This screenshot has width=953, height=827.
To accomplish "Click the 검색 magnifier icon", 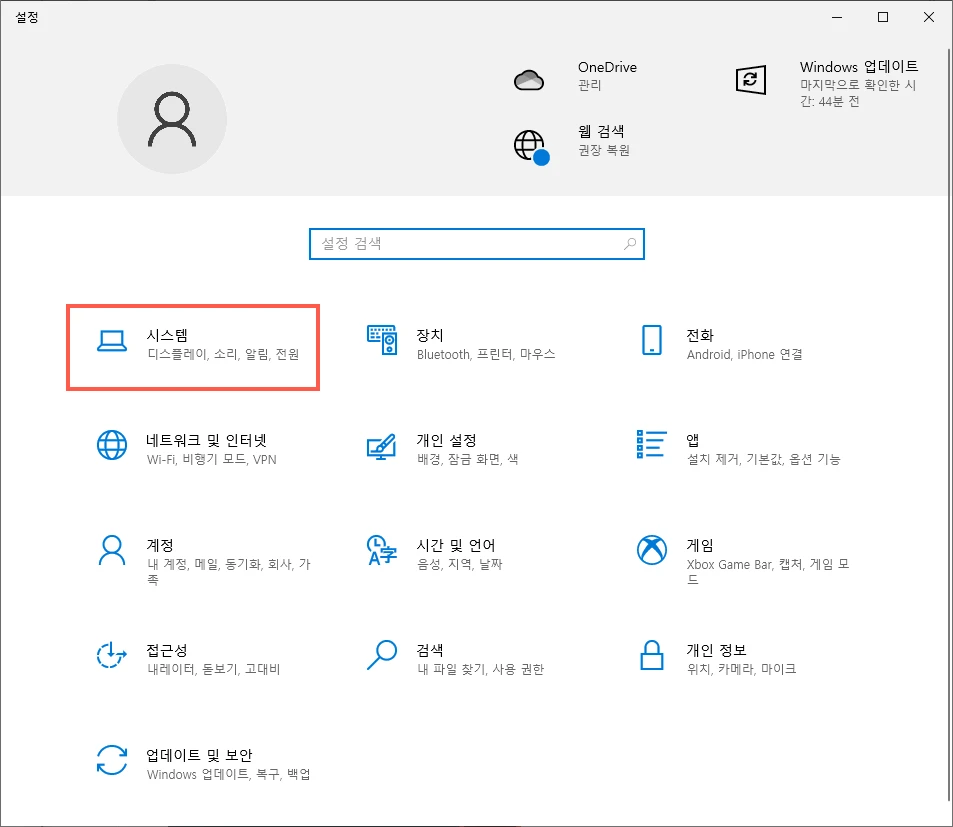I will coord(382,655).
